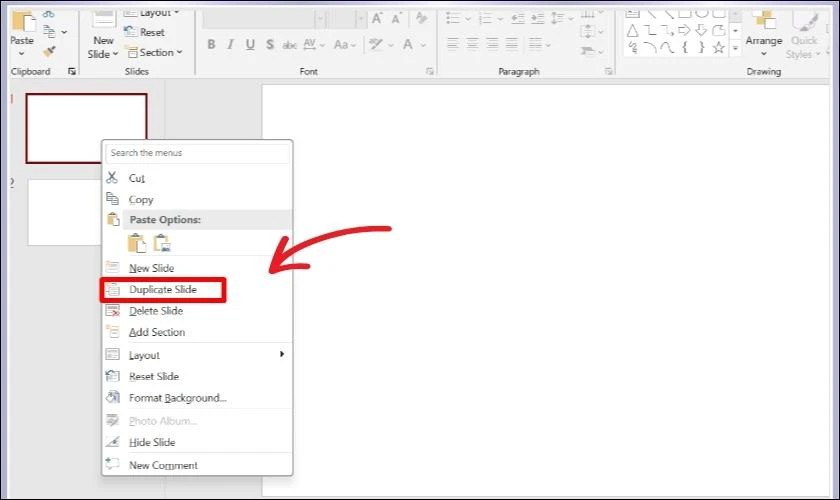The image size is (840, 500).
Task: Select the arc shape
Action: point(650,48)
